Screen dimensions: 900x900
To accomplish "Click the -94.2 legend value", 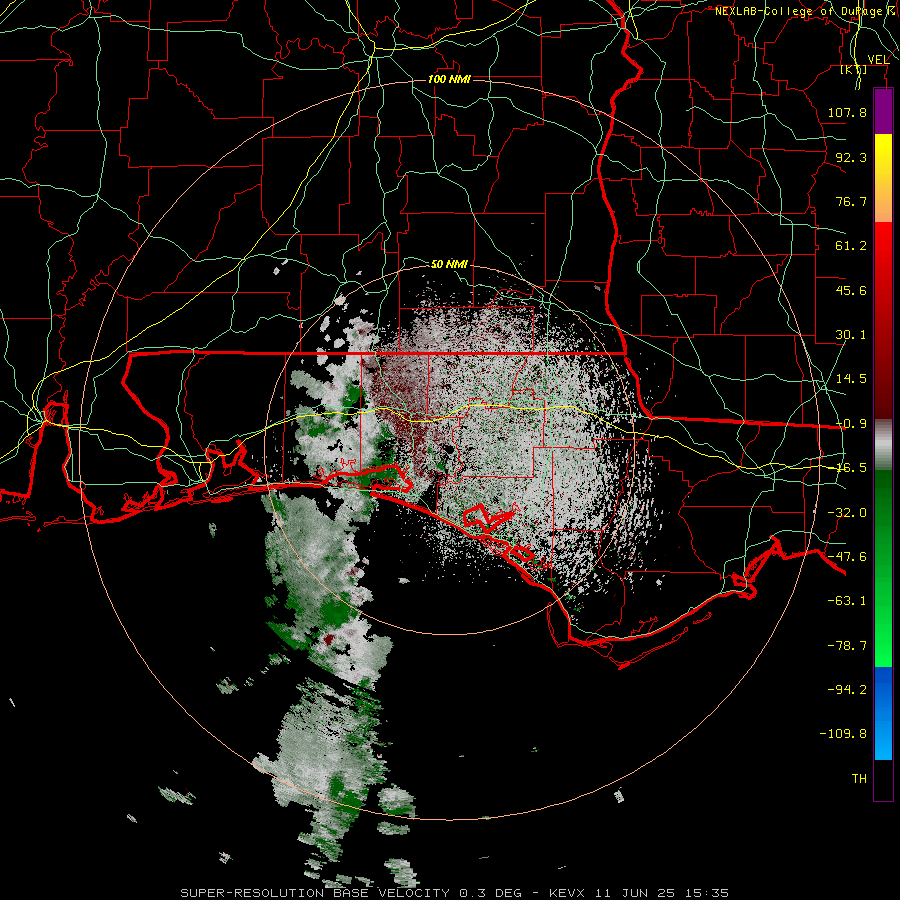I will (847, 689).
